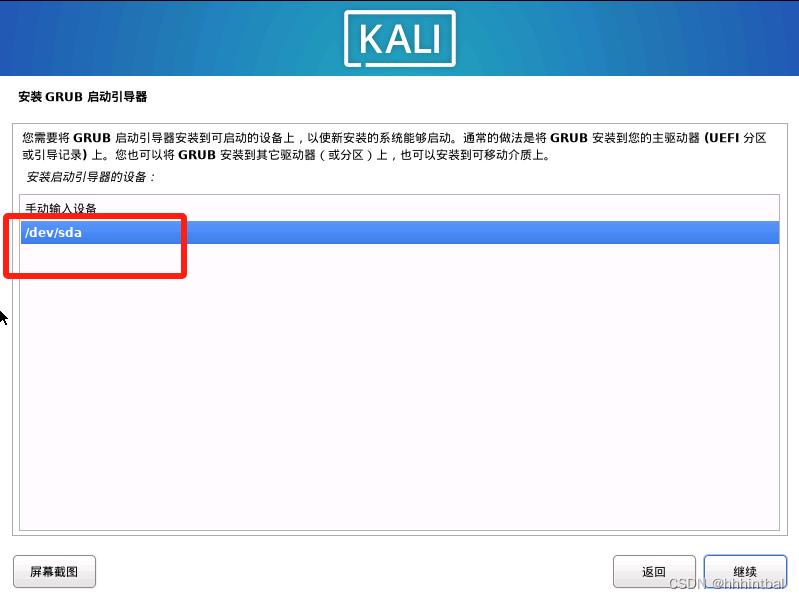Click the 继续 button to proceed
This screenshot has height=599, width=799.
(x=745, y=571)
